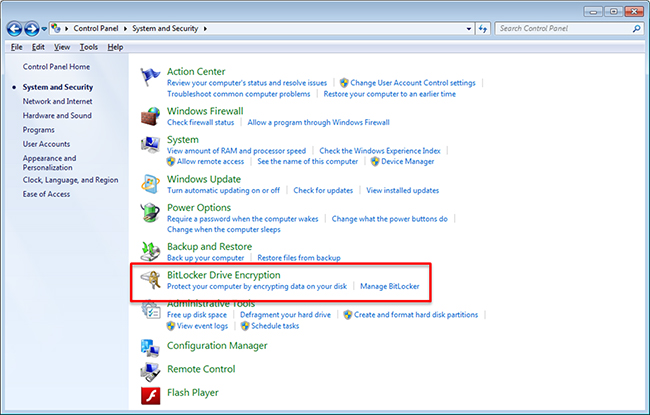
Task: Click Restore files from backup
Action: (x=299, y=257)
